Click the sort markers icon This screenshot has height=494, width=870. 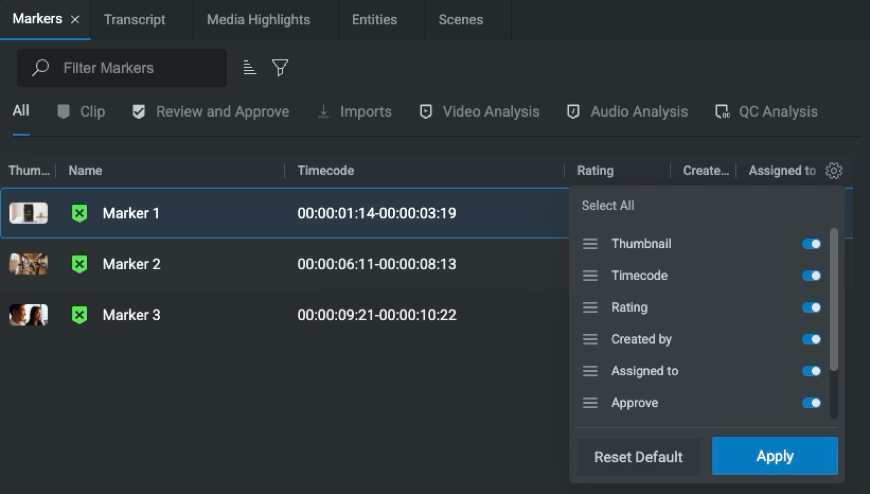(250, 68)
